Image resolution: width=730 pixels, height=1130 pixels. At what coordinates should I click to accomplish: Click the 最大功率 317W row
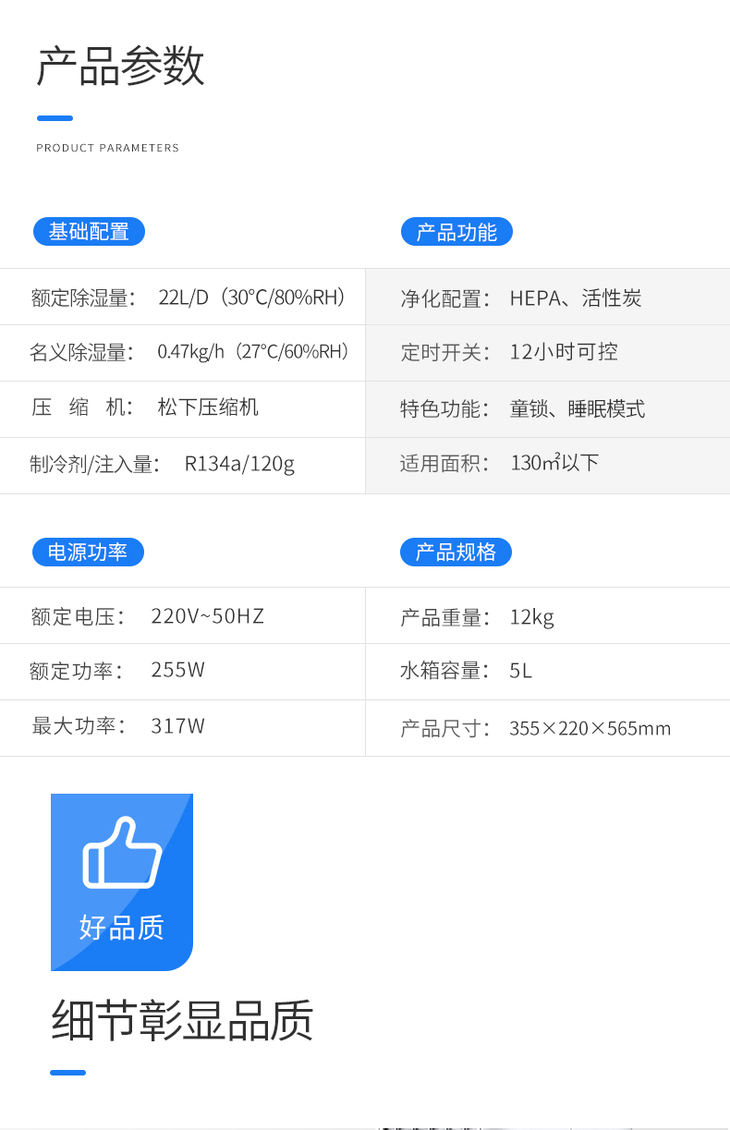118,726
